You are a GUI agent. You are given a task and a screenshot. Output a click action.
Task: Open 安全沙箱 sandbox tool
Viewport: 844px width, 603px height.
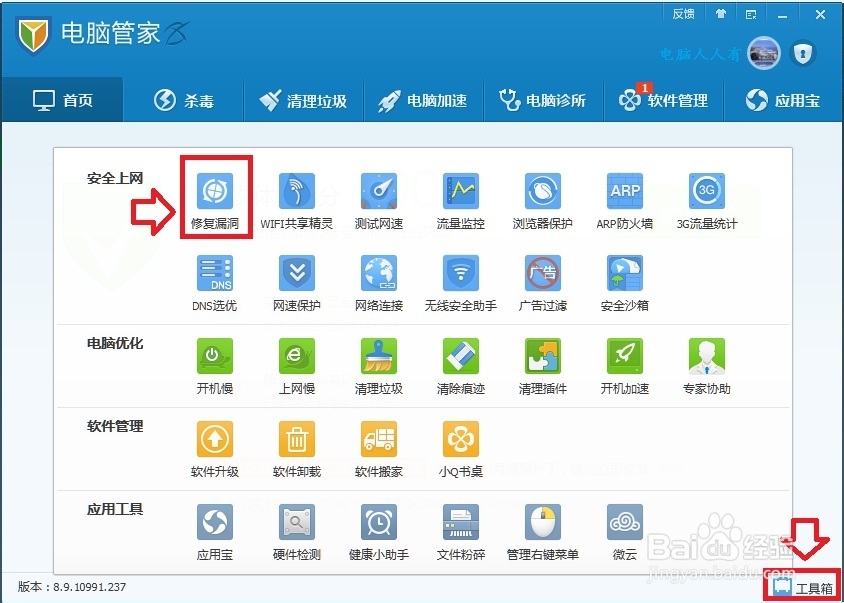coord(625,283)
